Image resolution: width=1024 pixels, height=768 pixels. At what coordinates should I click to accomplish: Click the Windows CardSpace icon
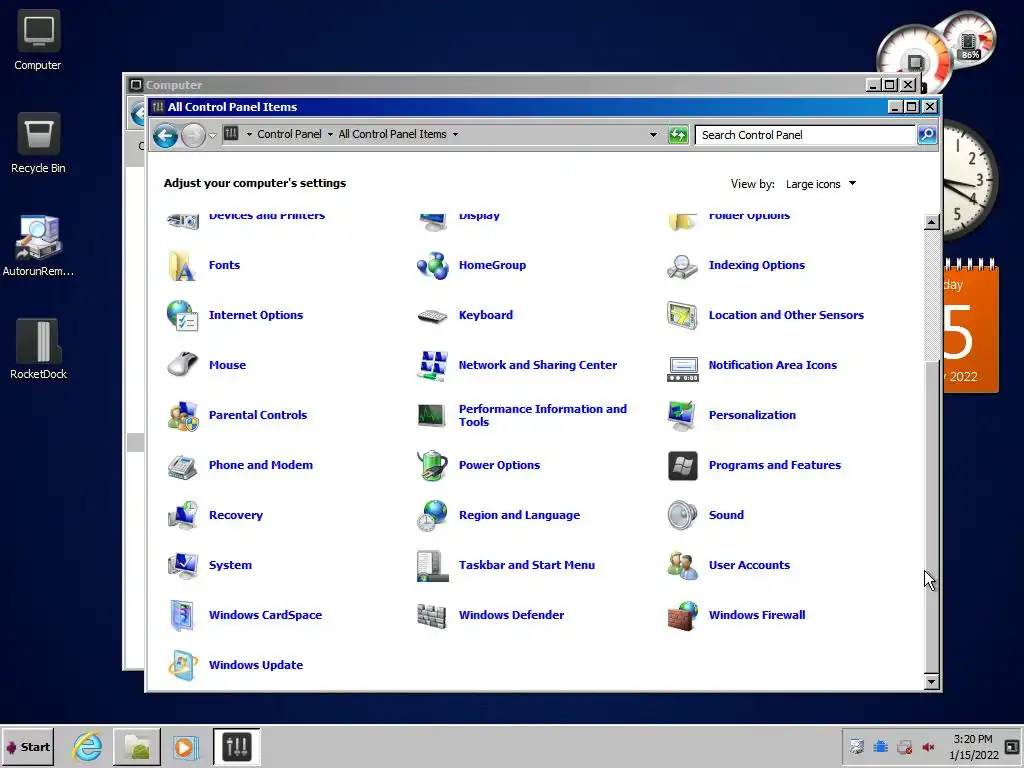tap(182, 615)
